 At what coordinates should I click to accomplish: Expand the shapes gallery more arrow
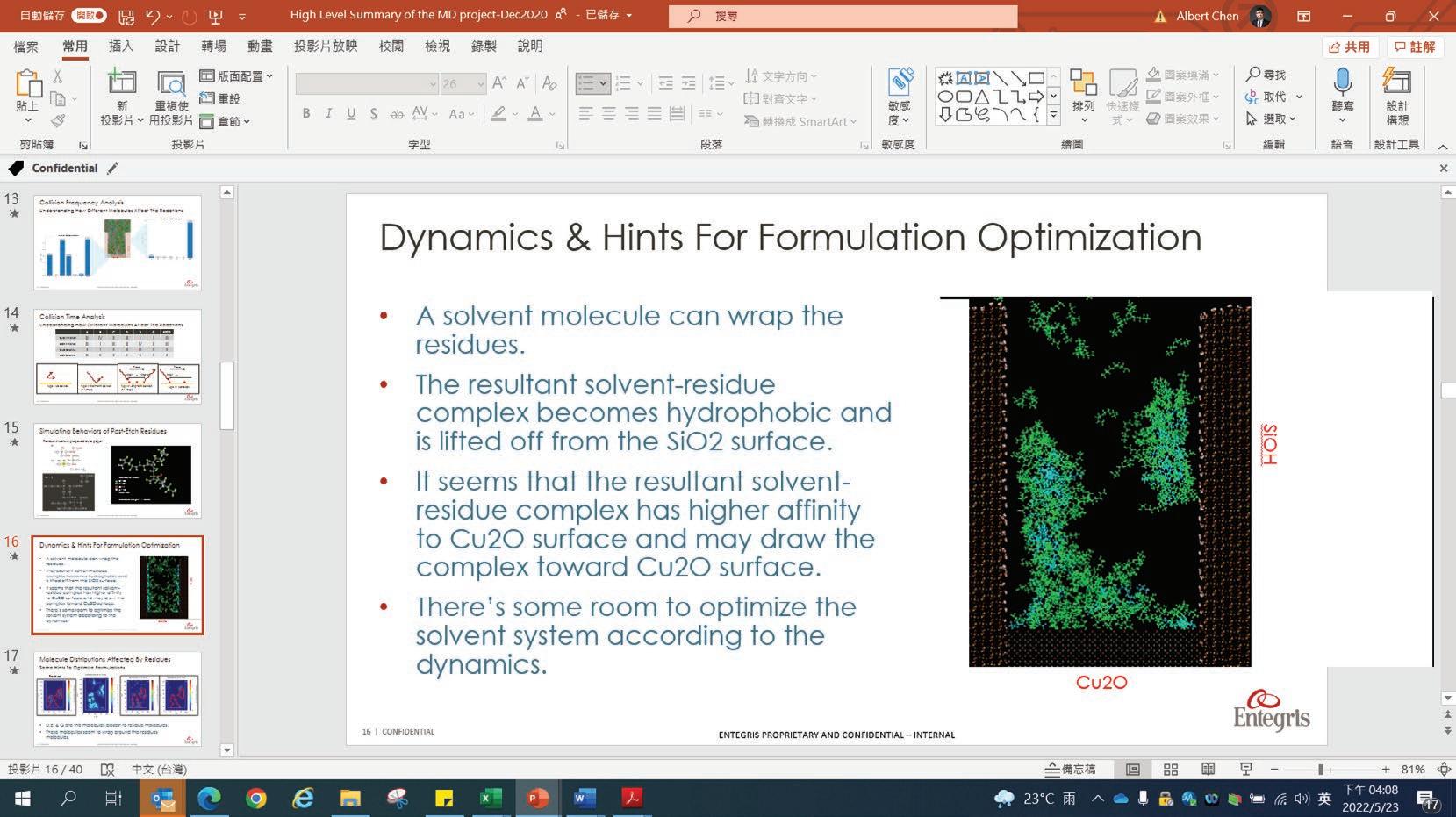click(1054, 116)
